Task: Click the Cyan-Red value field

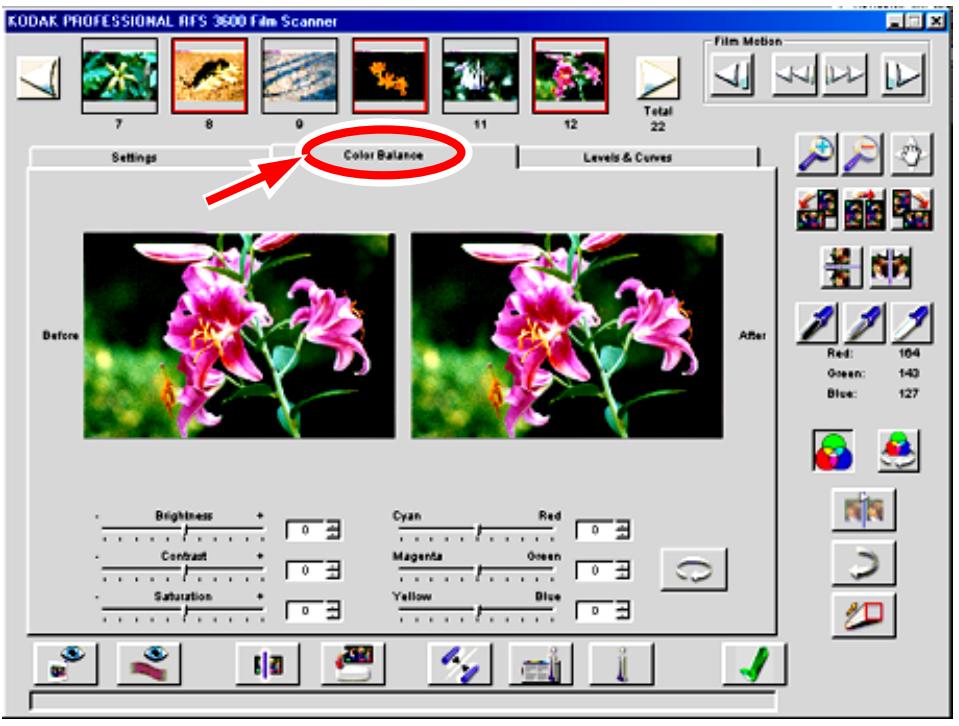Action: coord(596,530)
